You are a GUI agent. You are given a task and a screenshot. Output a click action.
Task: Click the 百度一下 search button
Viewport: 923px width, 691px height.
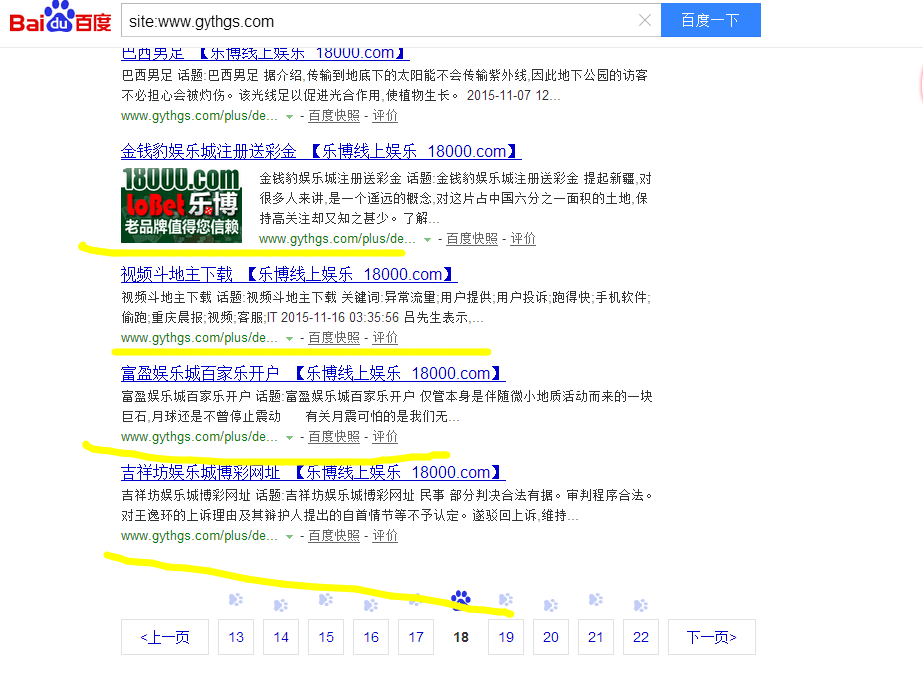[x=710, y=20]
